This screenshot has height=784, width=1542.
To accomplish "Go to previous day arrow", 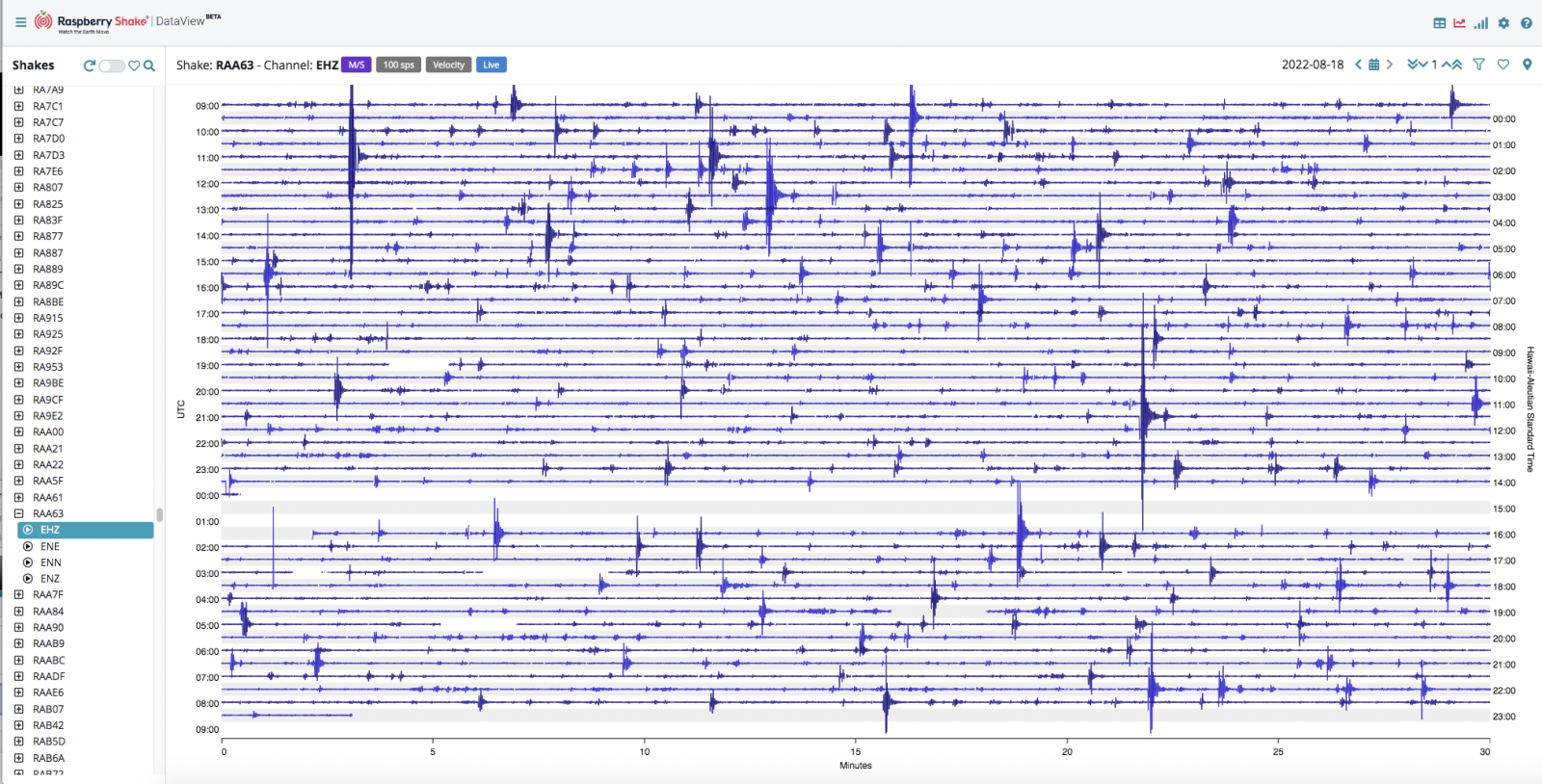I will pyautogui.click(x=1359, y=65).
